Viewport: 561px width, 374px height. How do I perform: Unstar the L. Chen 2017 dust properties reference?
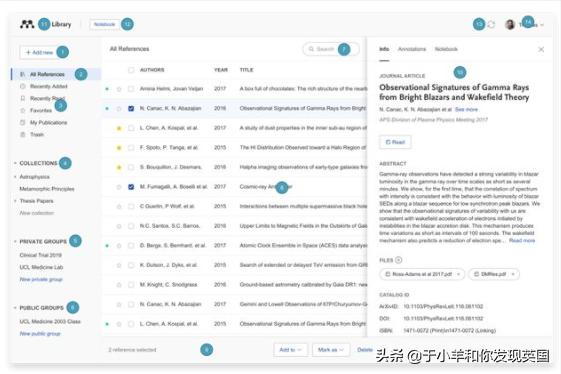(x=119, y=128)
